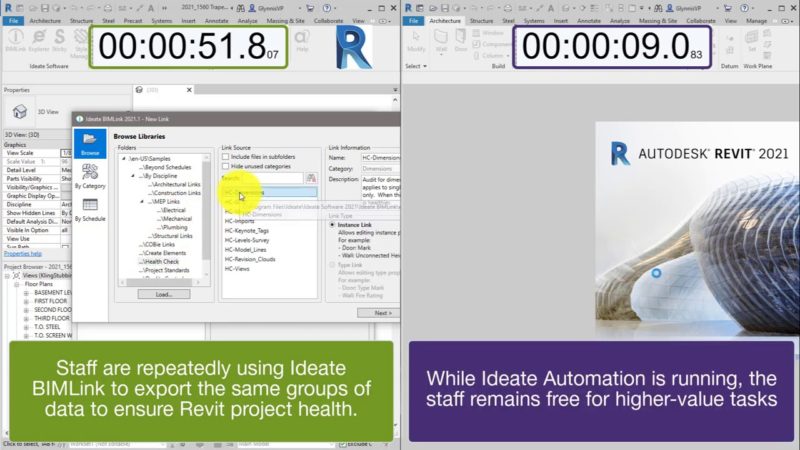Select the Architectural Links folder
Image resolution: width=800 pixels, height=450 pixels.
click(x=174, y=184)
